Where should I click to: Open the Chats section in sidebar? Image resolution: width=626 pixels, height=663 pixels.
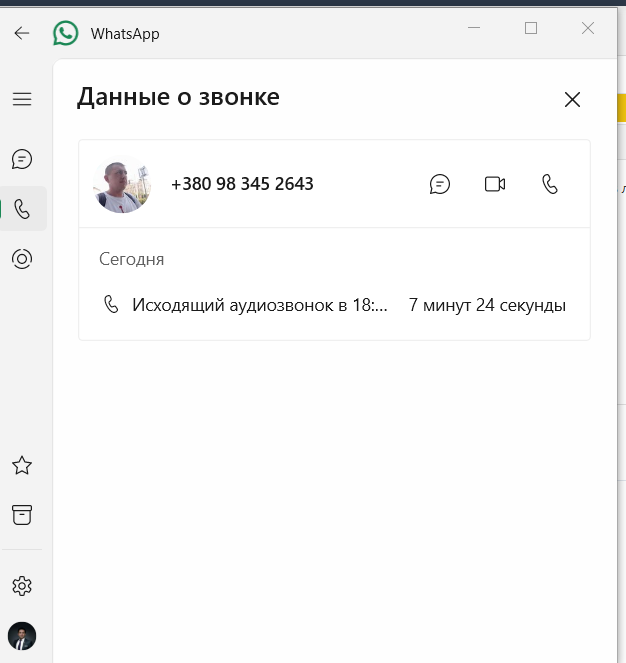(x=22, y=159)
